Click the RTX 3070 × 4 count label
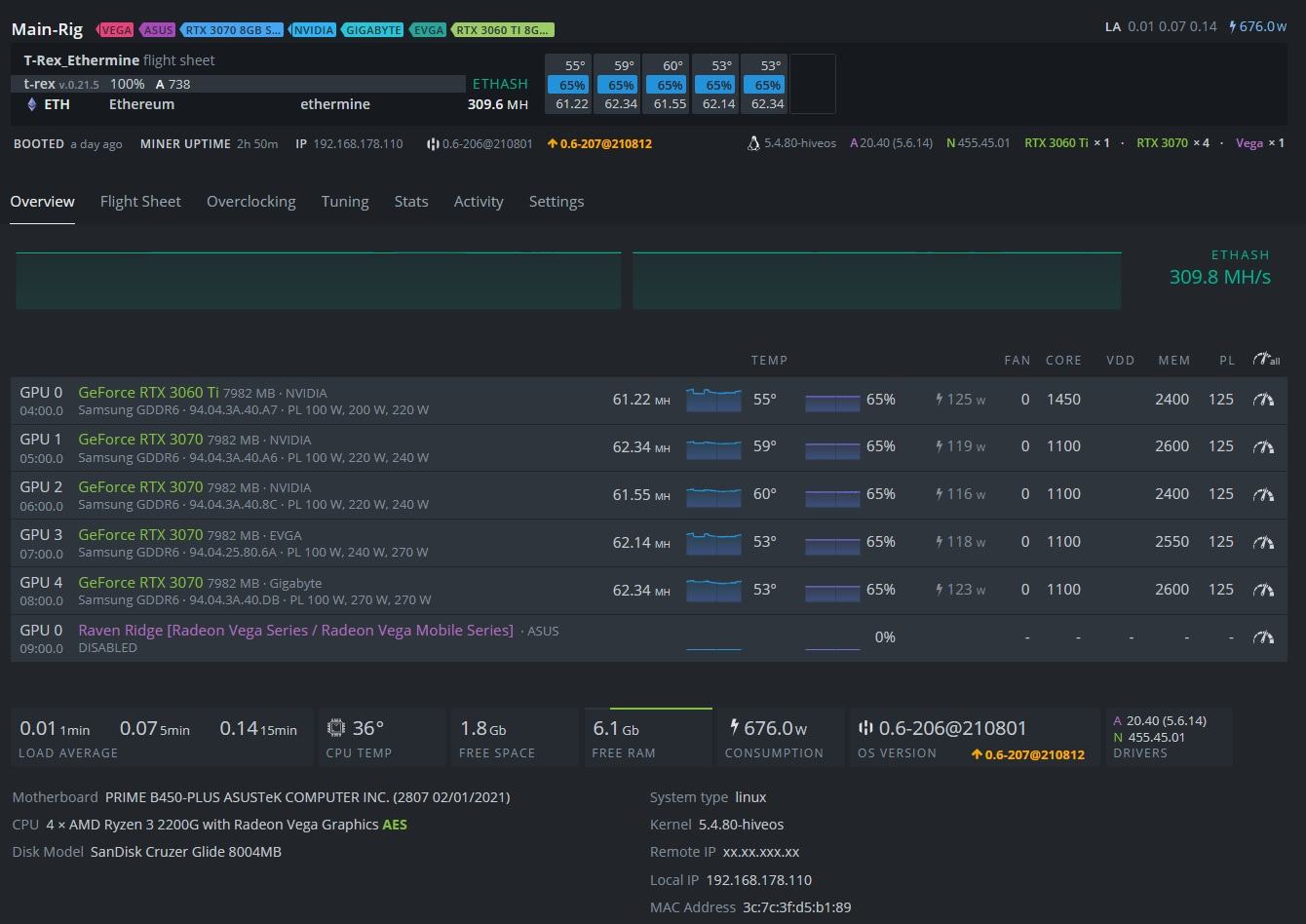 [x=1172, y=143]
